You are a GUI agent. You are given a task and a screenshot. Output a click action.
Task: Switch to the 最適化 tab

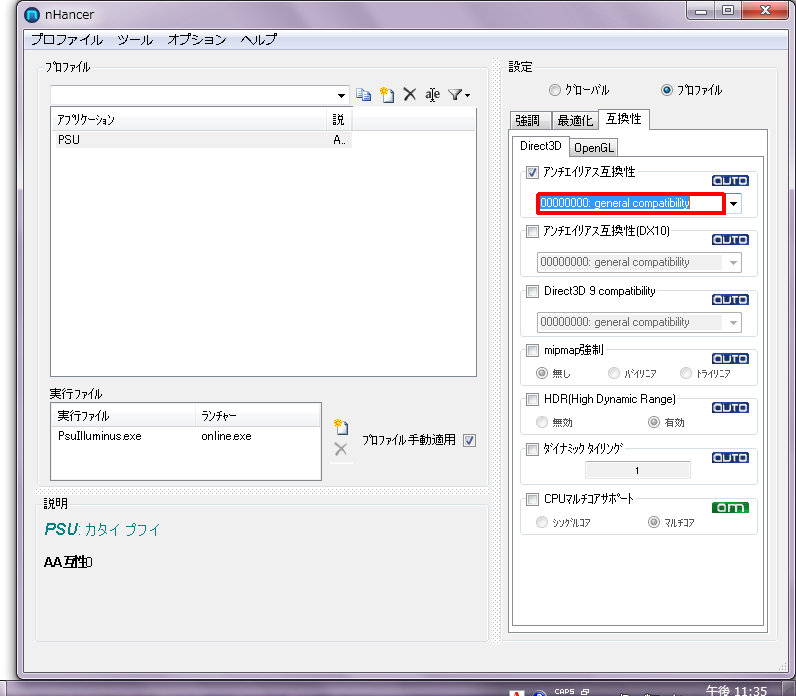click(575, 120)
